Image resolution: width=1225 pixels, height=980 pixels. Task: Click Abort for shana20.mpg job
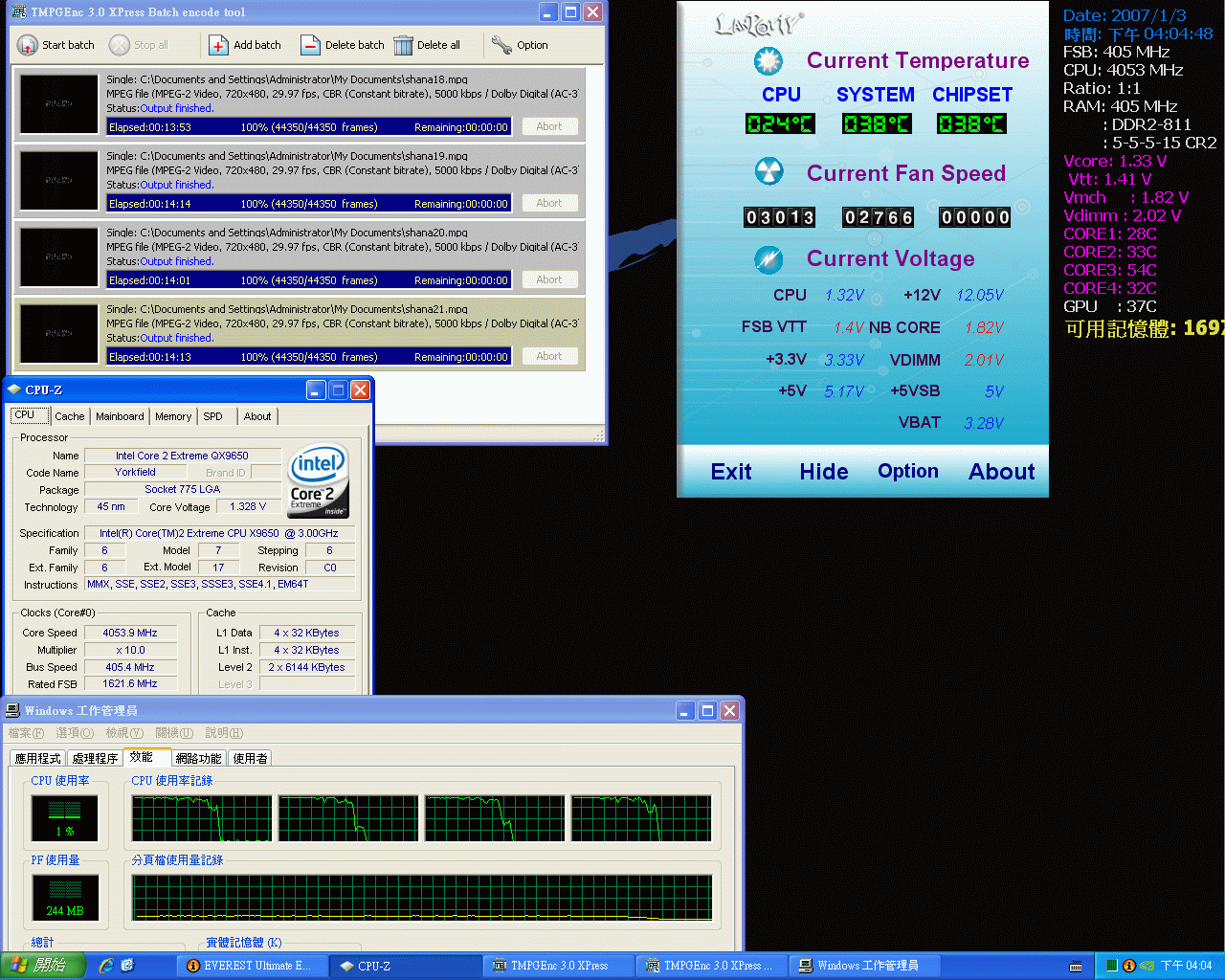click(549, 279)
